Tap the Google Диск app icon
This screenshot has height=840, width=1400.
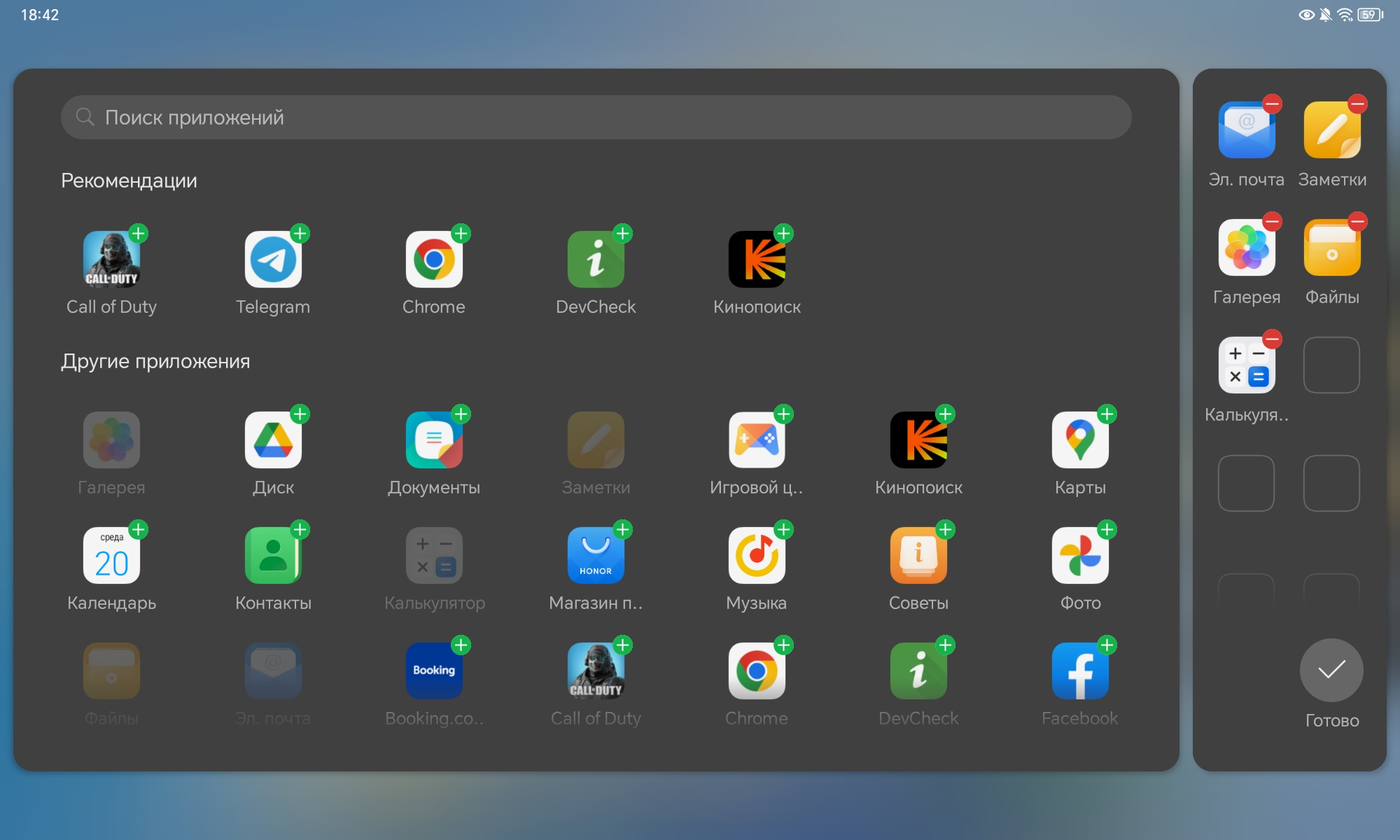273,440
